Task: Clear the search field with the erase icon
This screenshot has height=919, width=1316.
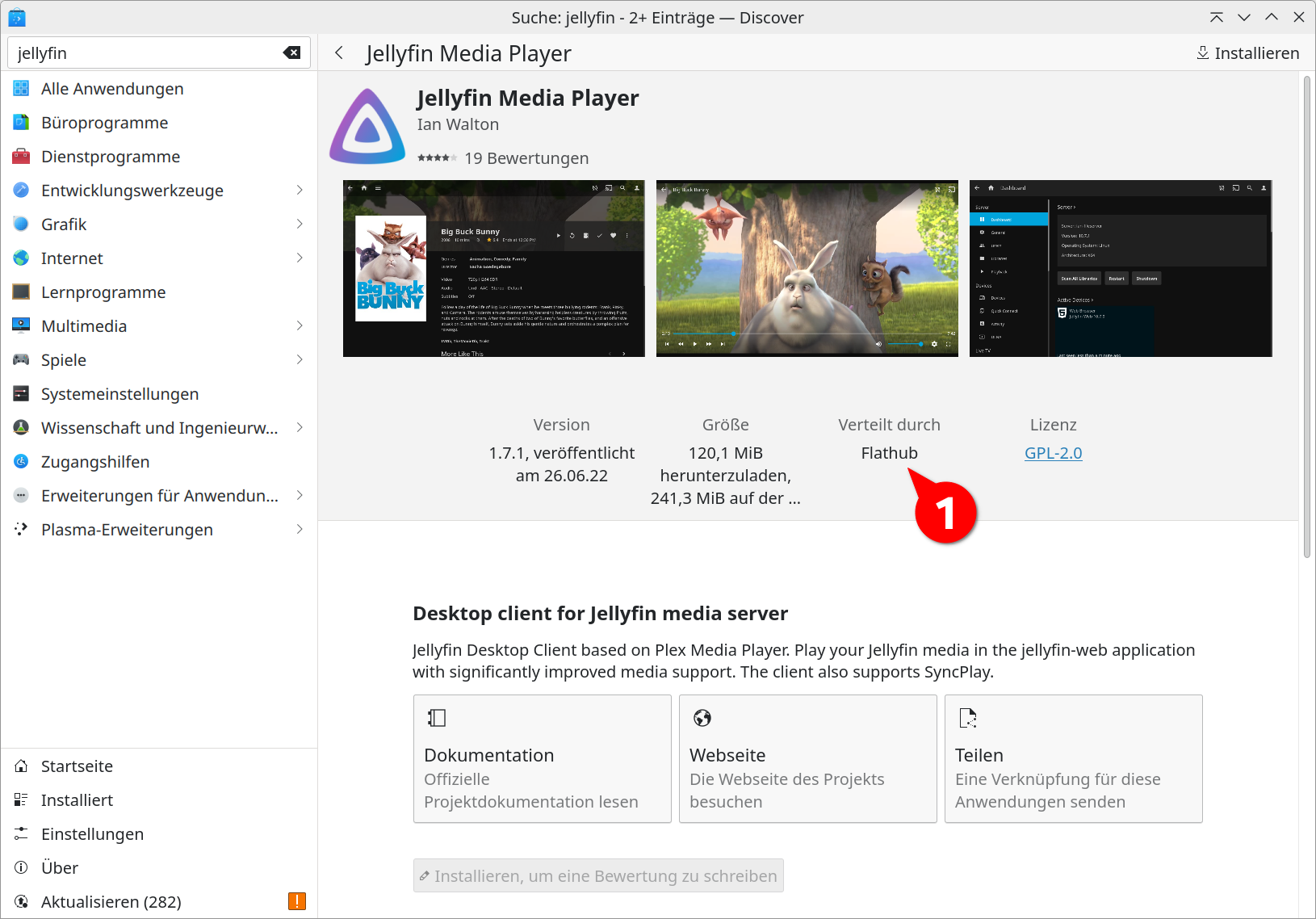Action: pyautogui.click(x=291, y=53)
